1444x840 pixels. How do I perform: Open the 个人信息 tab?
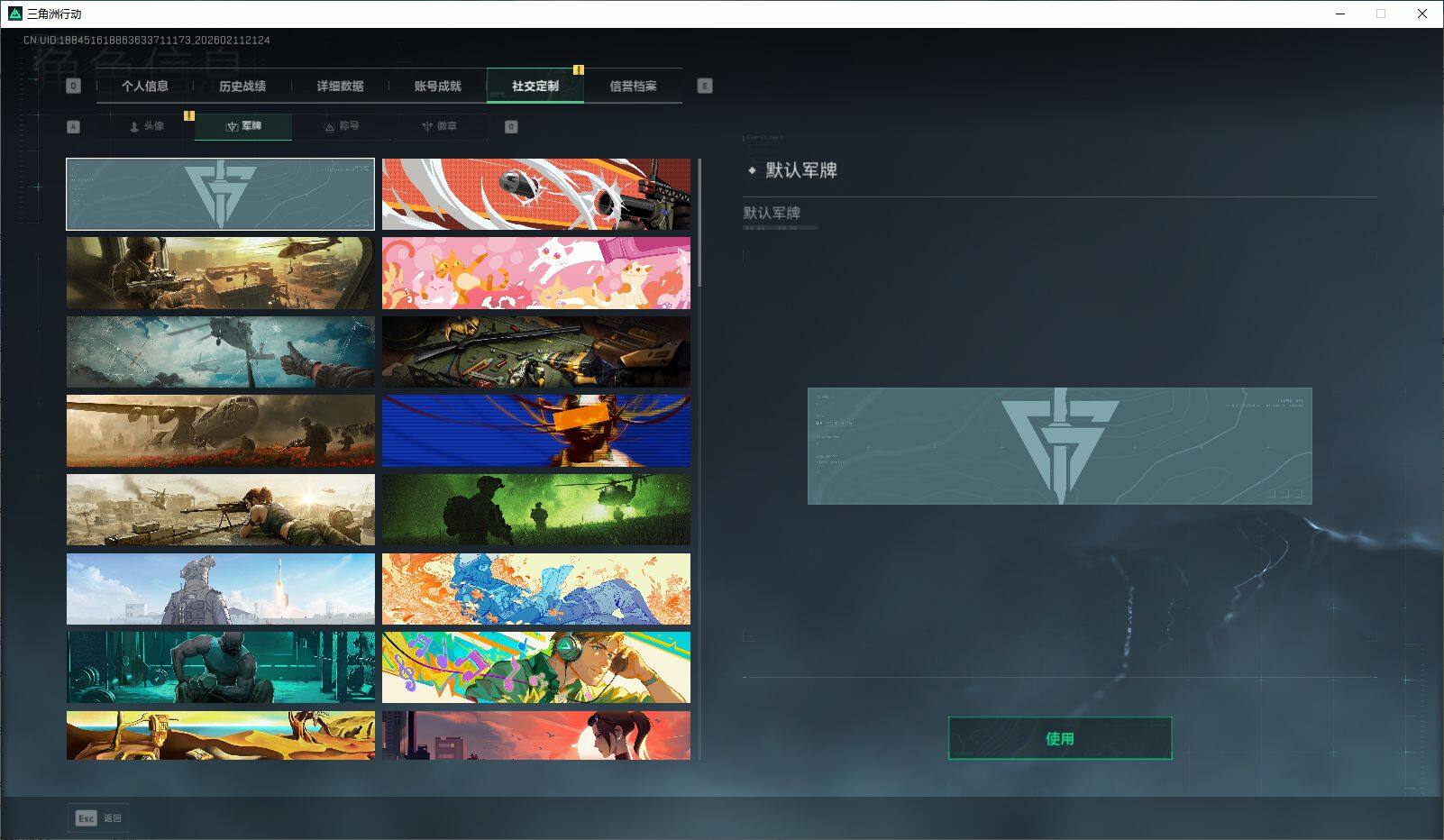pyautogui.click(x=145, y=86)
